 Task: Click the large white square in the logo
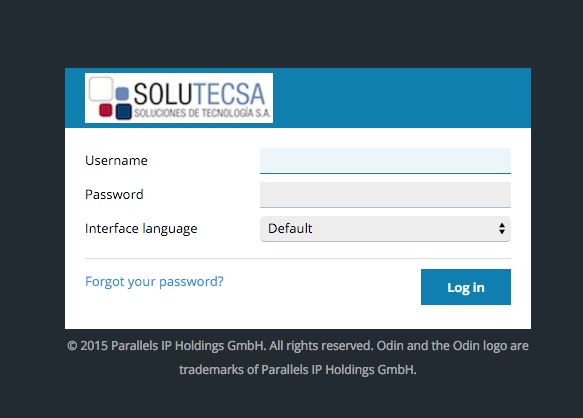pos(101,89)
